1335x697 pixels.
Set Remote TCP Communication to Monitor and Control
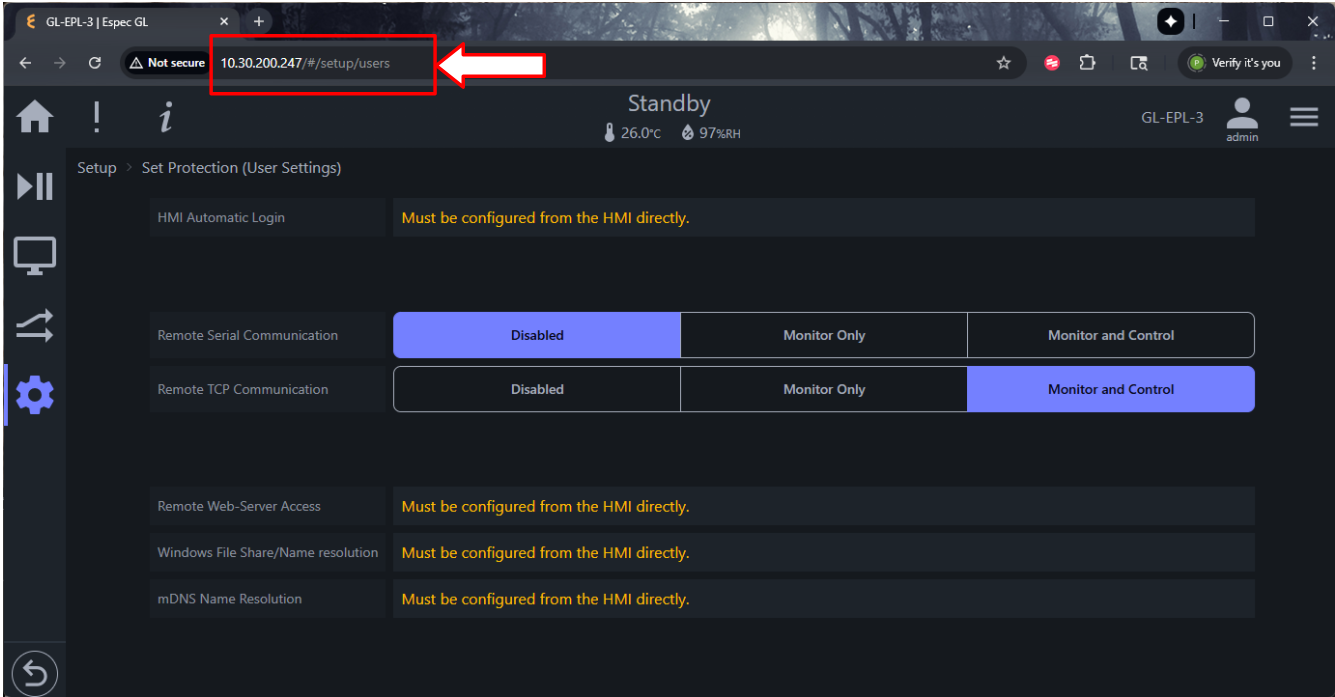(x=1111, y=389)
